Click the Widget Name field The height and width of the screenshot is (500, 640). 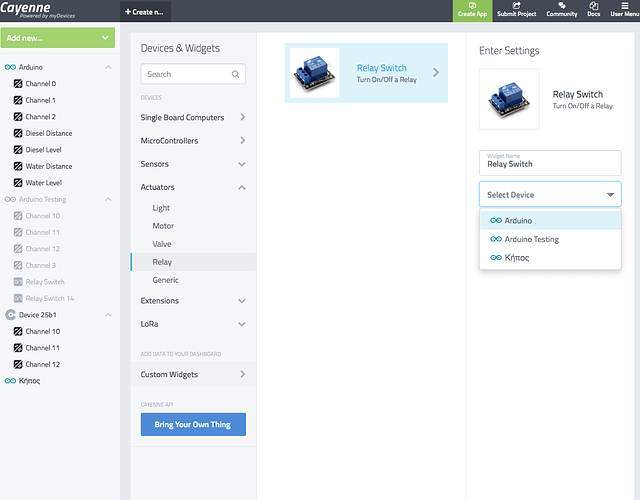tap(550, 163)
